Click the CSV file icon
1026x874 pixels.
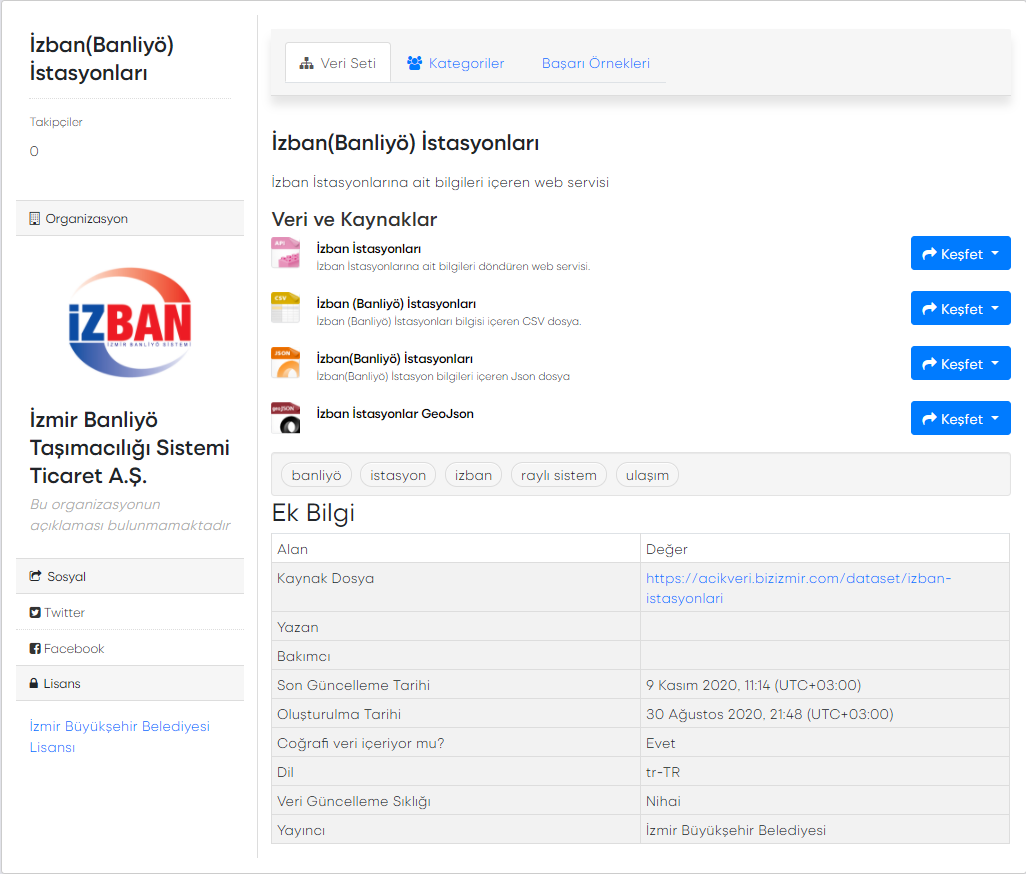point(285,308)
